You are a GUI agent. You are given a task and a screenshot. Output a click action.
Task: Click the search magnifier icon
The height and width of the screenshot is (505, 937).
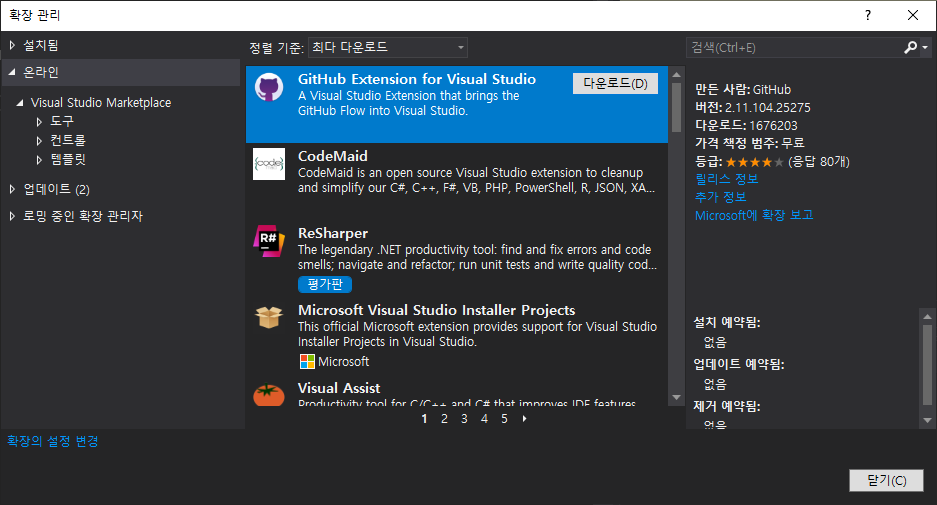coord(910,47)
